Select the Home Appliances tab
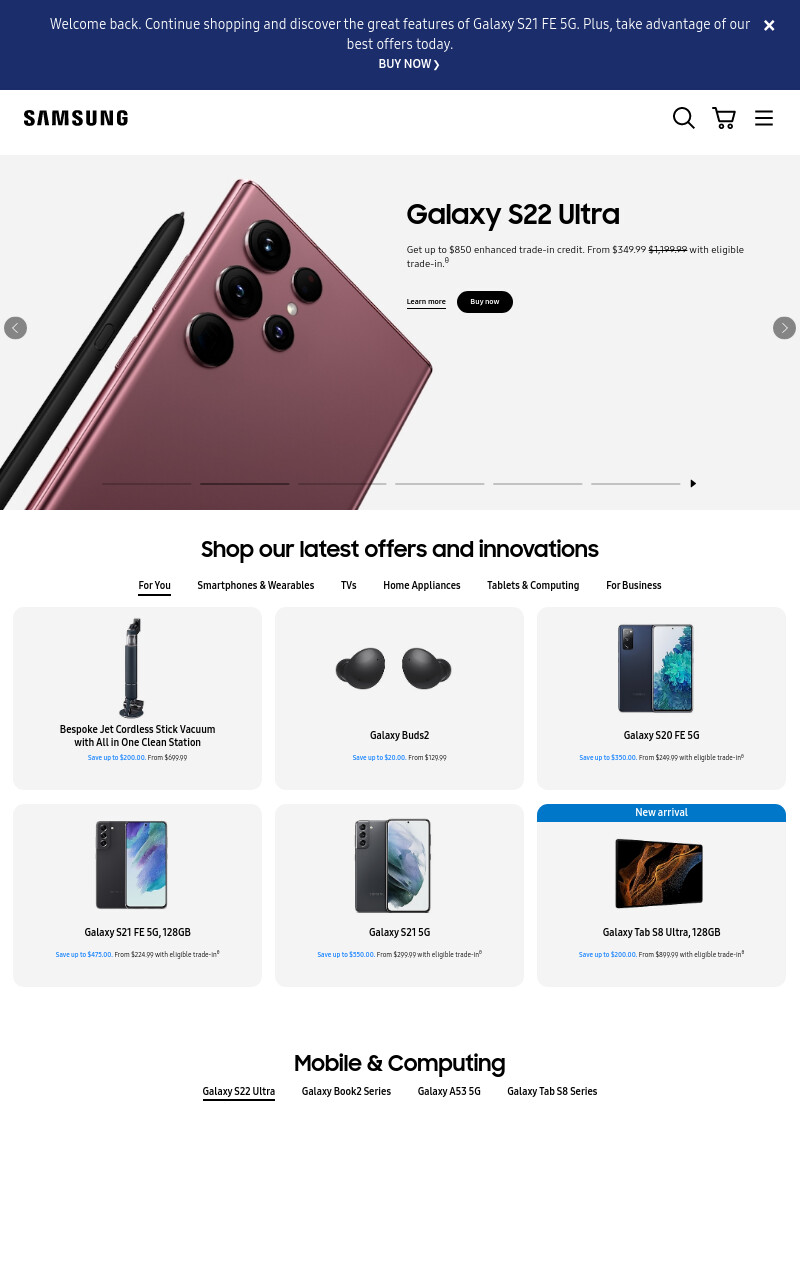The height and width of the screenshot is (1280, 800). [422, 586]
